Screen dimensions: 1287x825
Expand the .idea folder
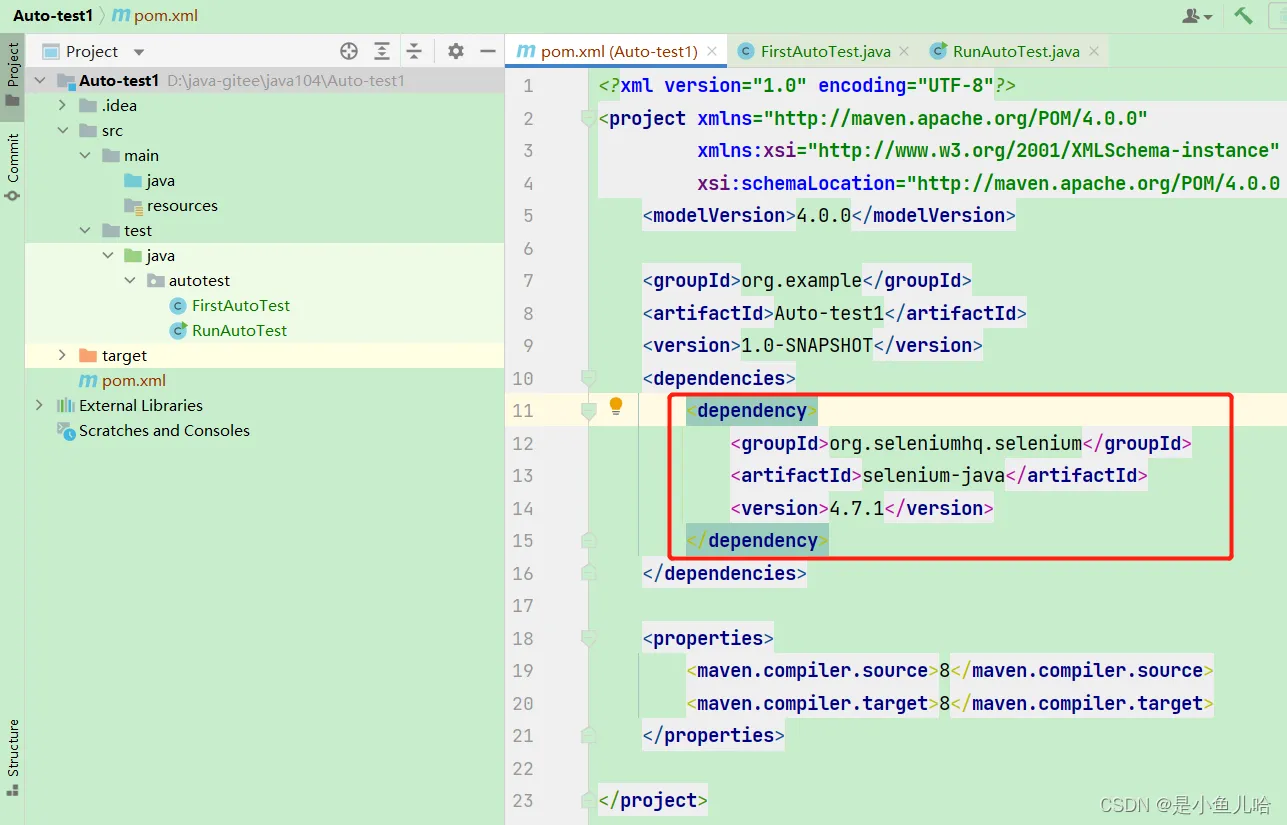pyautogui.click(x=62, y=105)
